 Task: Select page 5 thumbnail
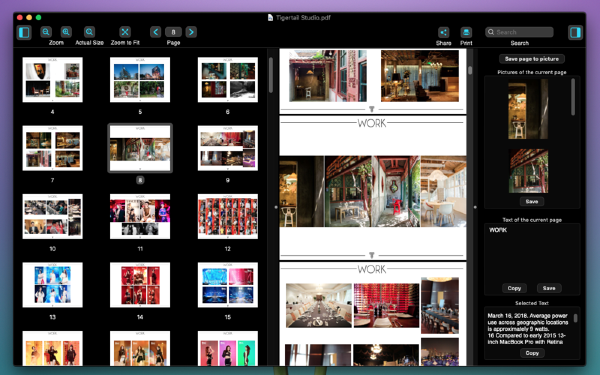point(140,80)
